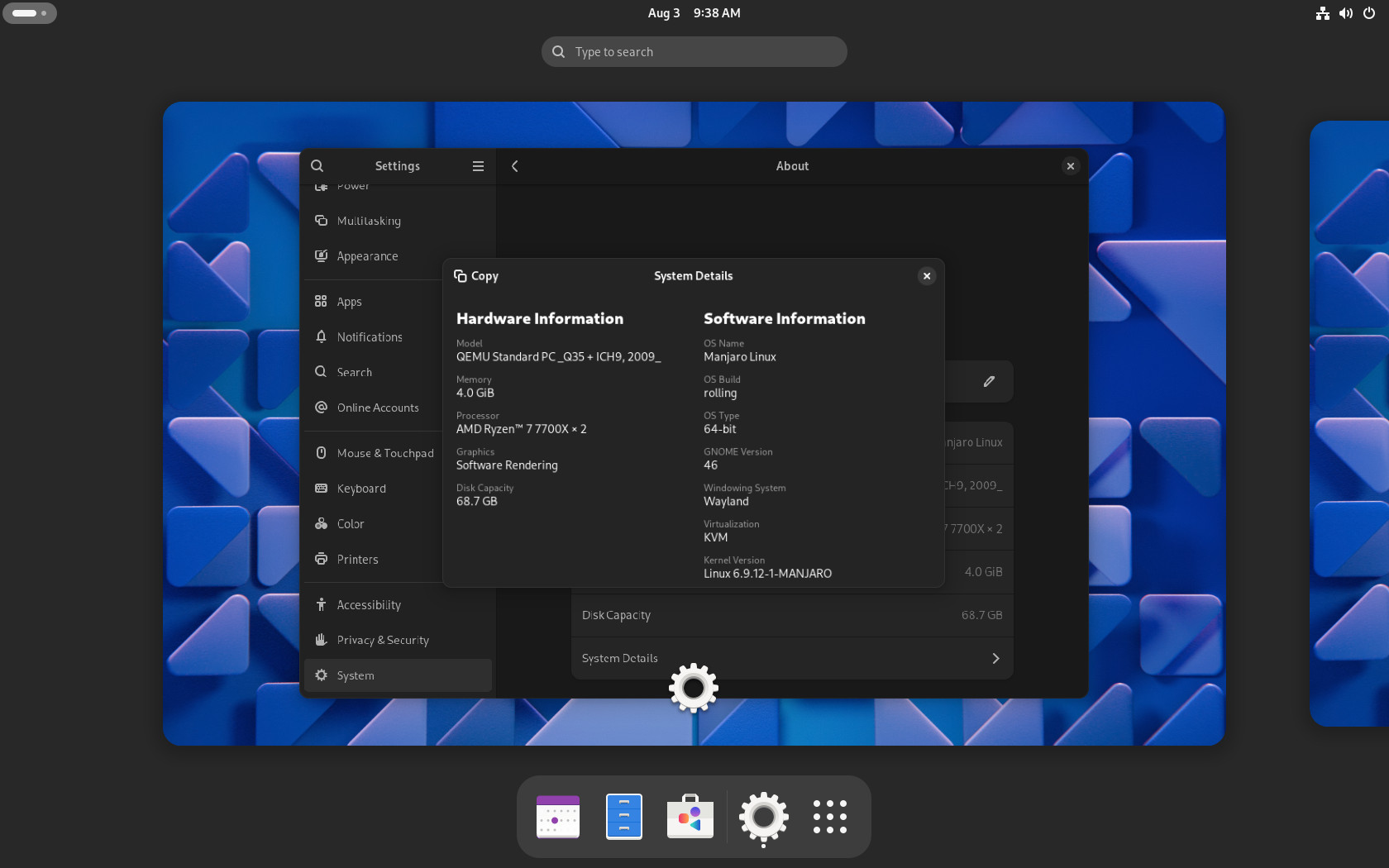Viewport: 1389px width, 868px height.
Task: Click the Activities workspace indicator pill
Action: [30, 13]
